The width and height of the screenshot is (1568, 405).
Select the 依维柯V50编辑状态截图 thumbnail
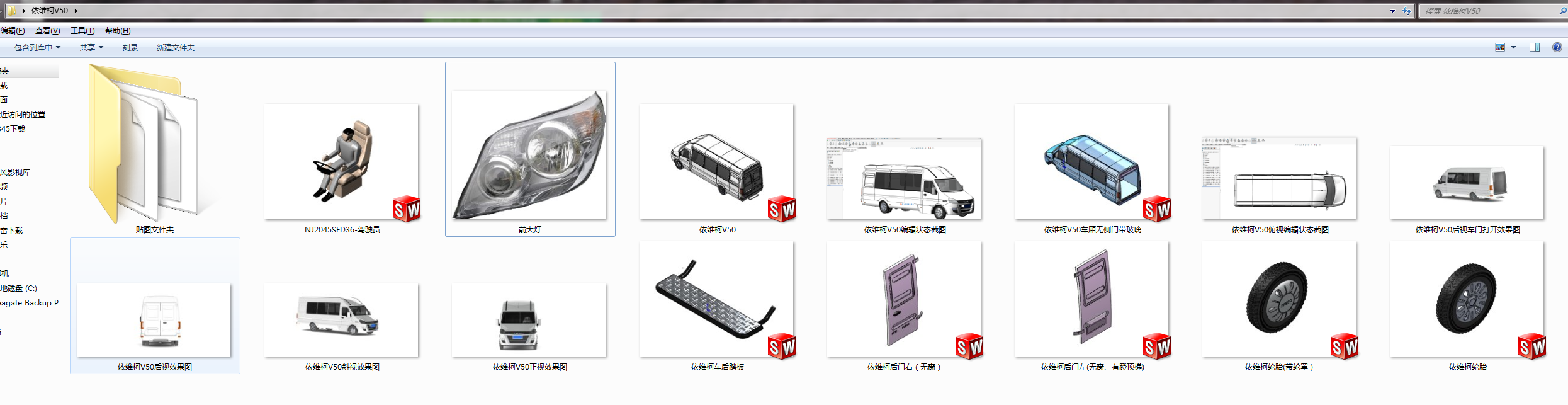905,179
